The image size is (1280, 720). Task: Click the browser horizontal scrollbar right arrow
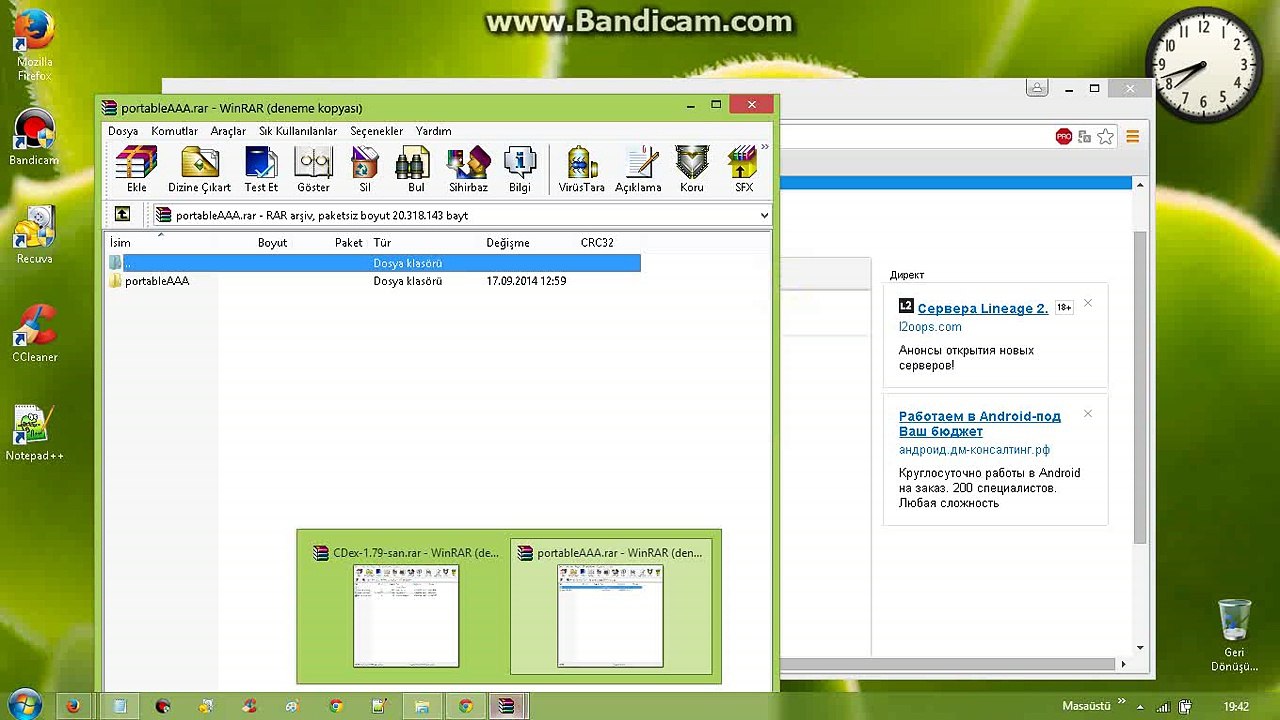1123,663
